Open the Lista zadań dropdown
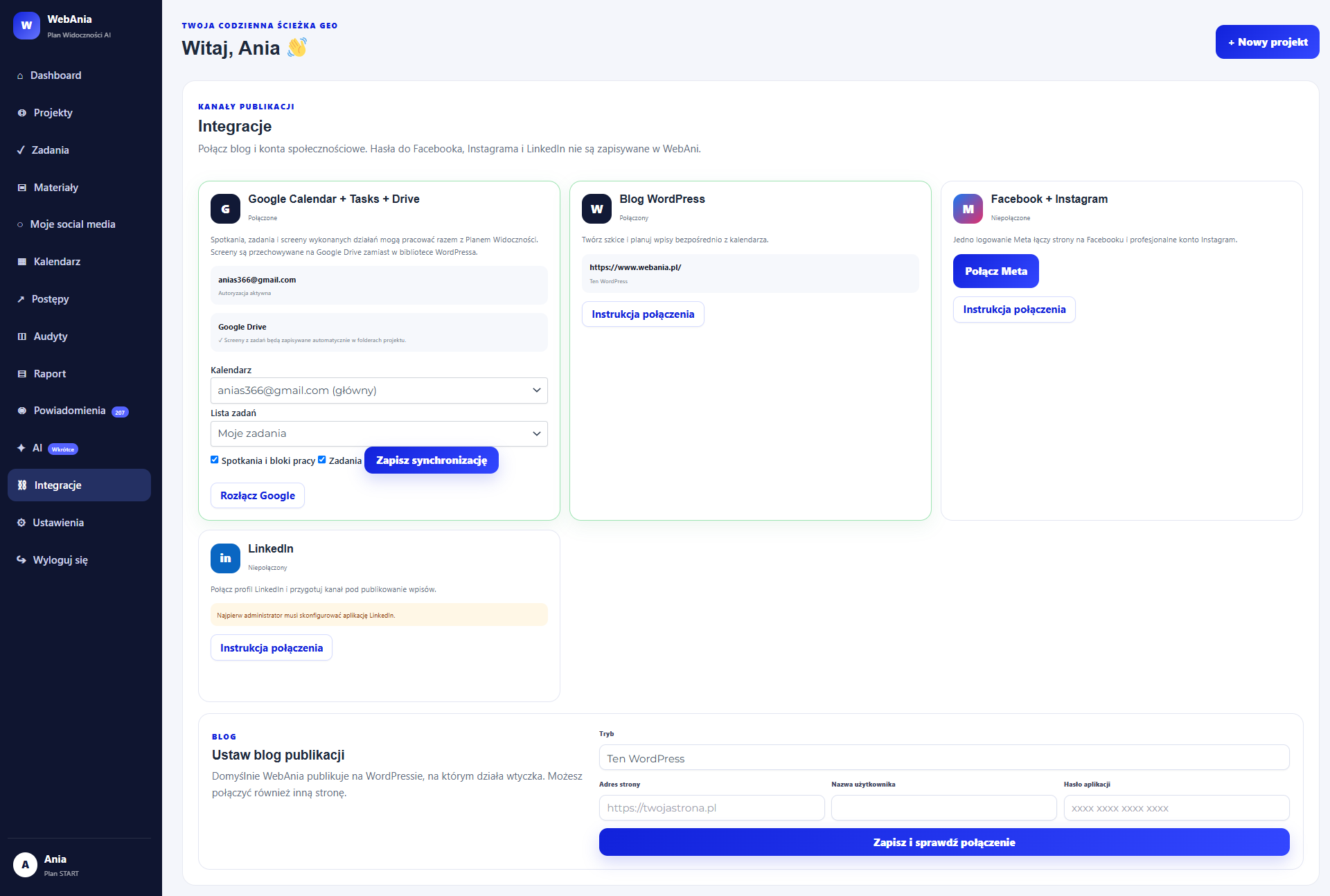Screen dimensions: 1330x896 point(379,433)
